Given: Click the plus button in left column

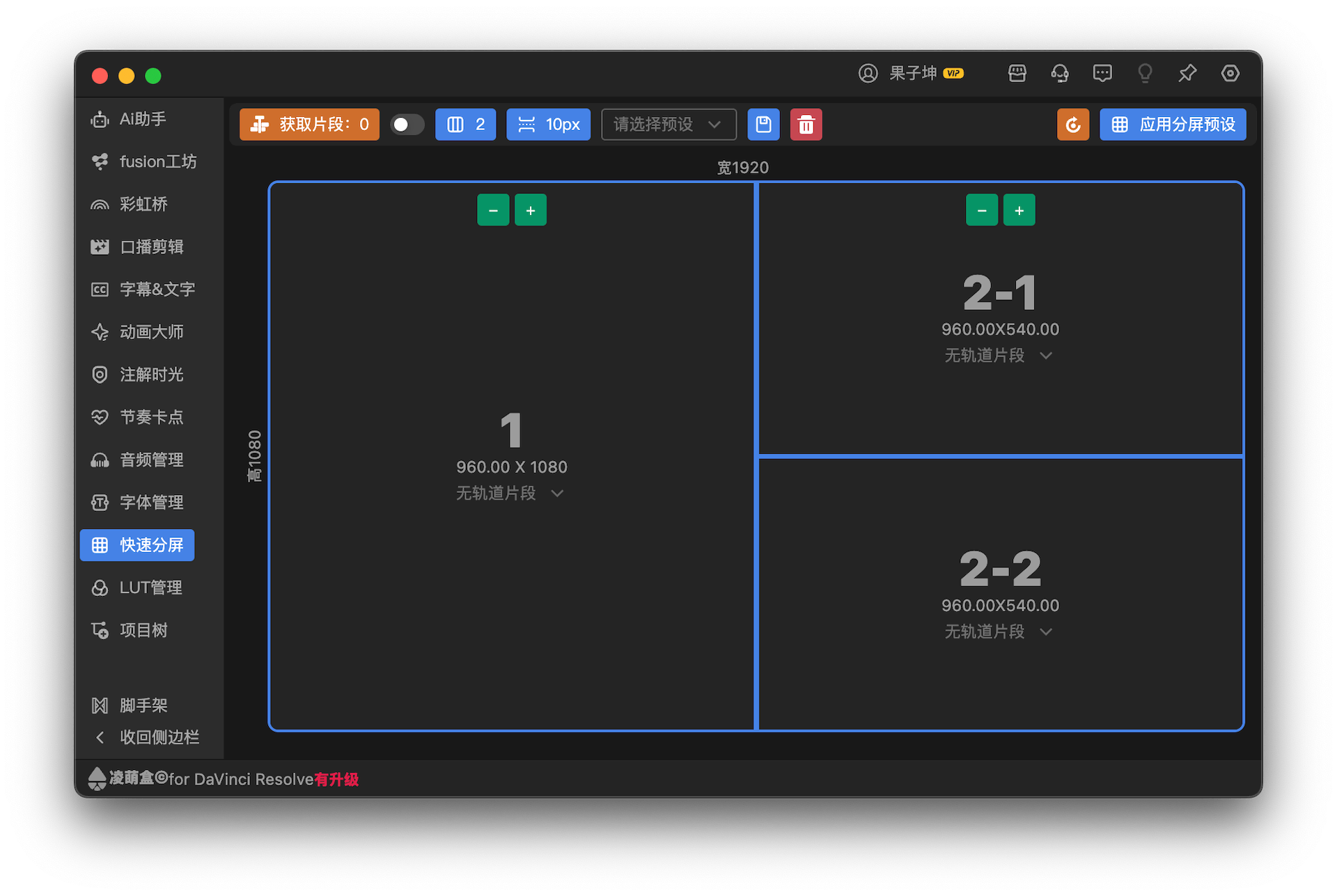Looking at the screenshot, I should click(531, 210).
